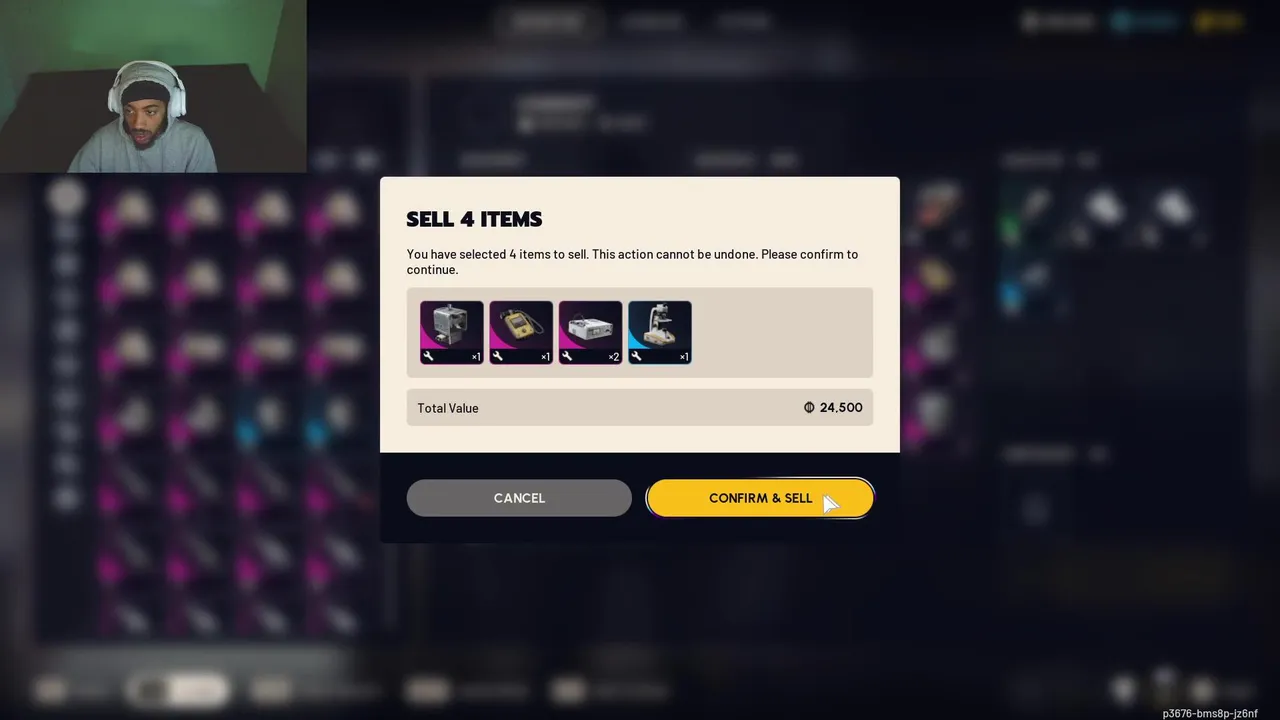Click the Sell 4 Items heading
The height and width of the screenshot is (720, 1280).
coord(474,219)
